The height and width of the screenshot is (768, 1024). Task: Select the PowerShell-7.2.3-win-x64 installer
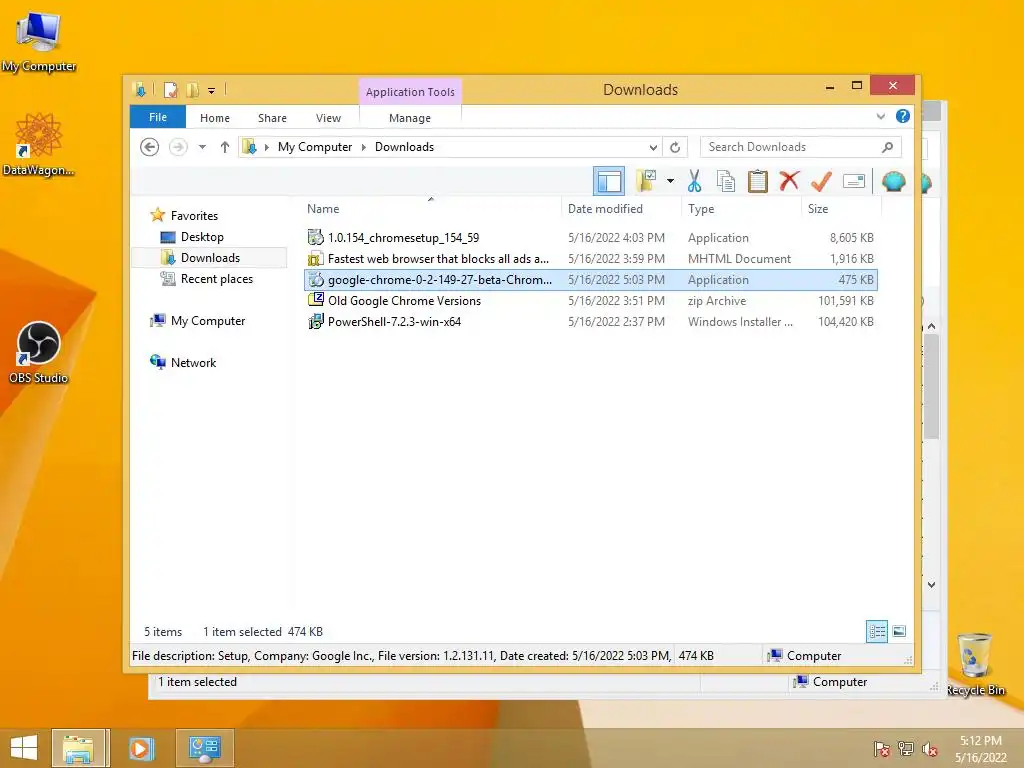(x=591, y=321)
